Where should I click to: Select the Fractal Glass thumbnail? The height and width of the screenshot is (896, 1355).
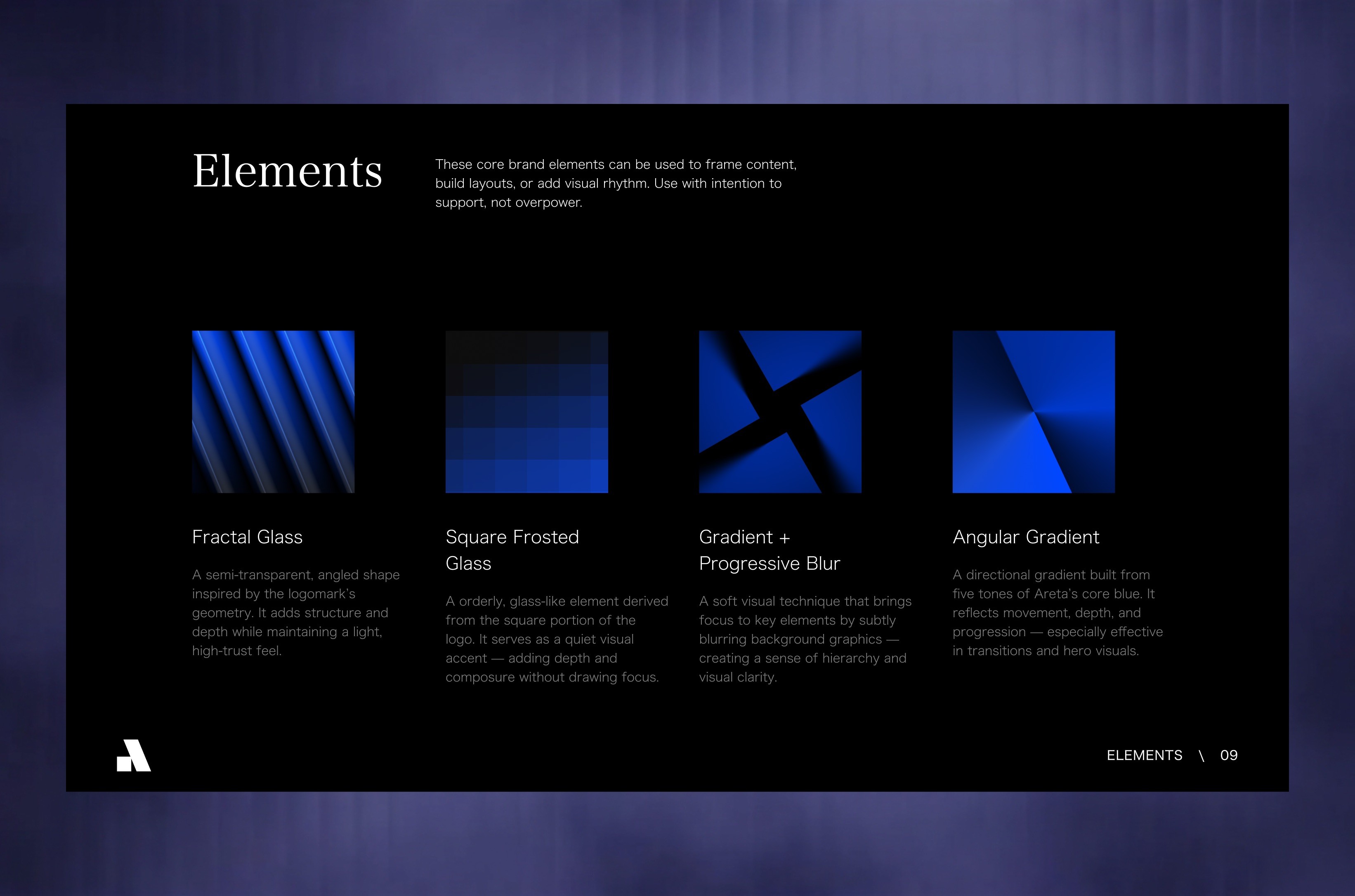point(273,411)
